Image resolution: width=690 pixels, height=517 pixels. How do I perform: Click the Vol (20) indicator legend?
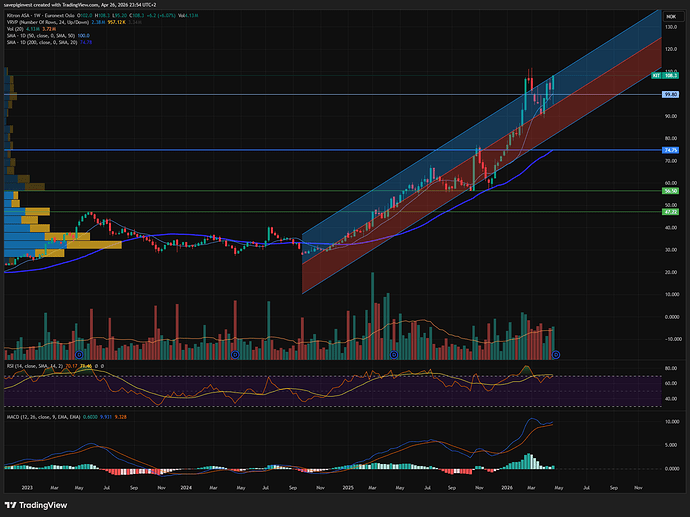point(15,30)
